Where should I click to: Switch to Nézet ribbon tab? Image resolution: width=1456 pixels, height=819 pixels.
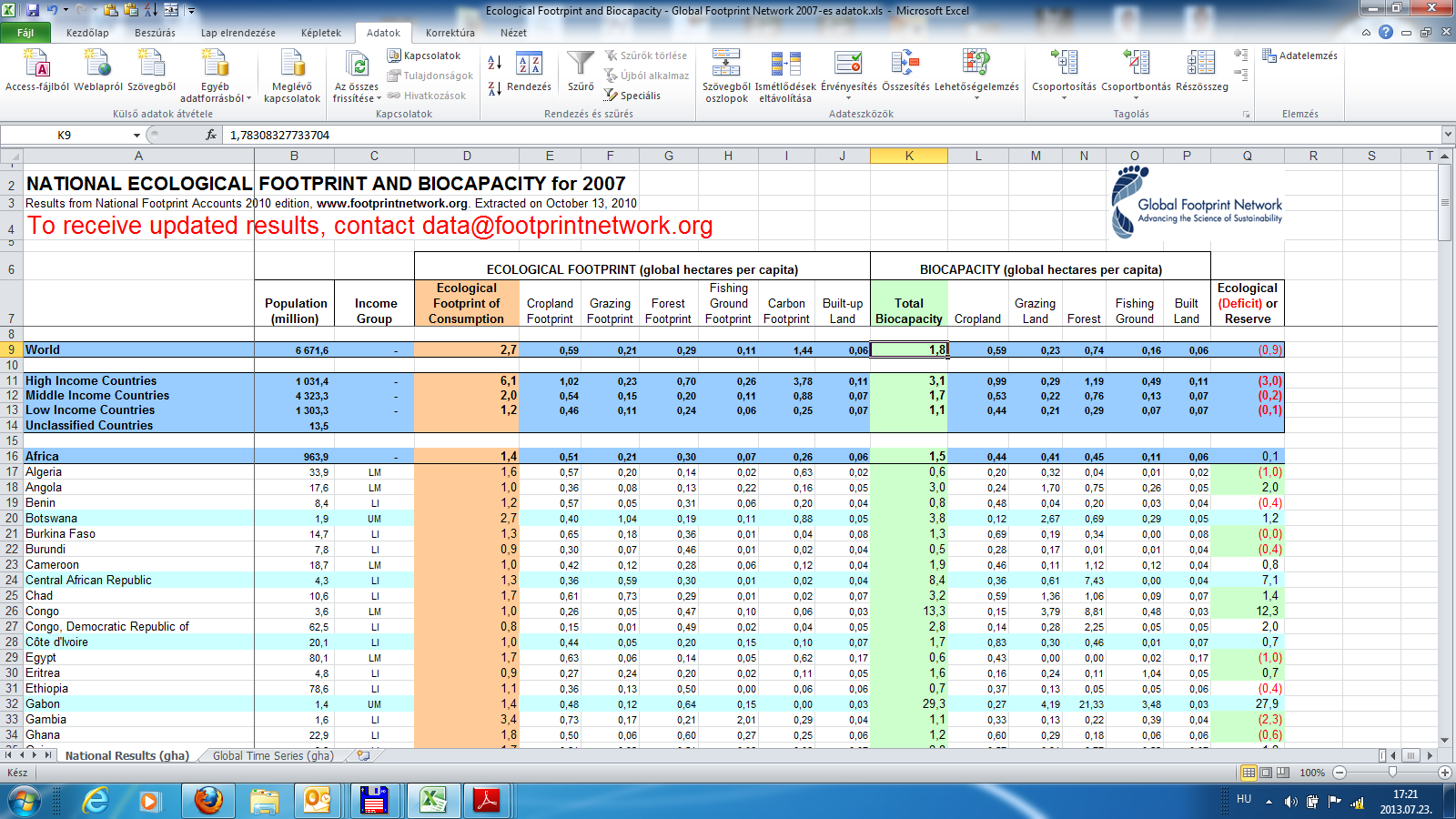[513, 33]
